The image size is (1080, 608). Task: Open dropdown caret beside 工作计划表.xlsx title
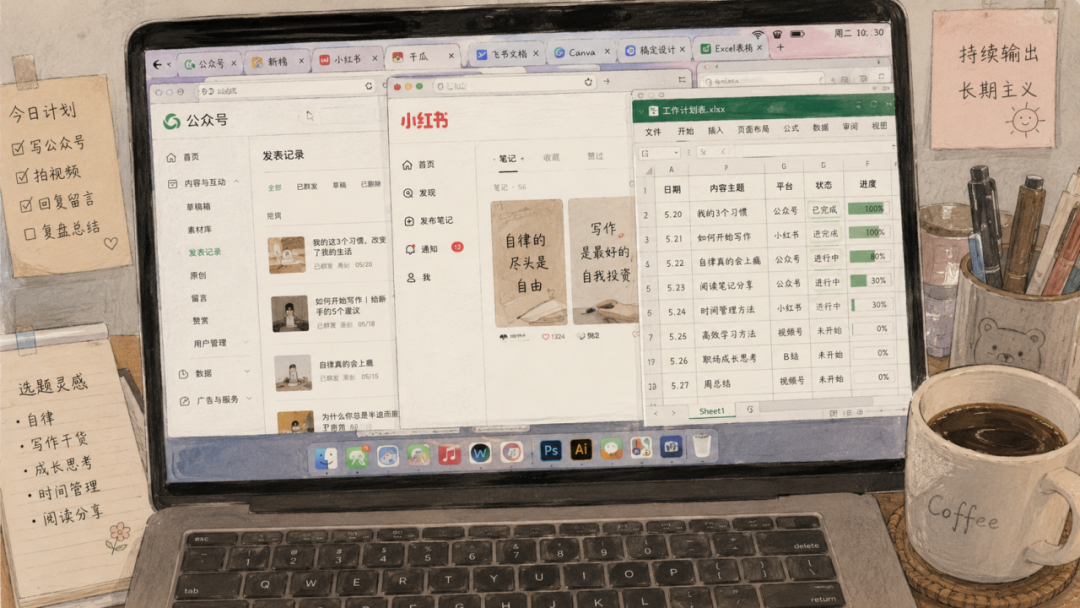tap(641, 111)
